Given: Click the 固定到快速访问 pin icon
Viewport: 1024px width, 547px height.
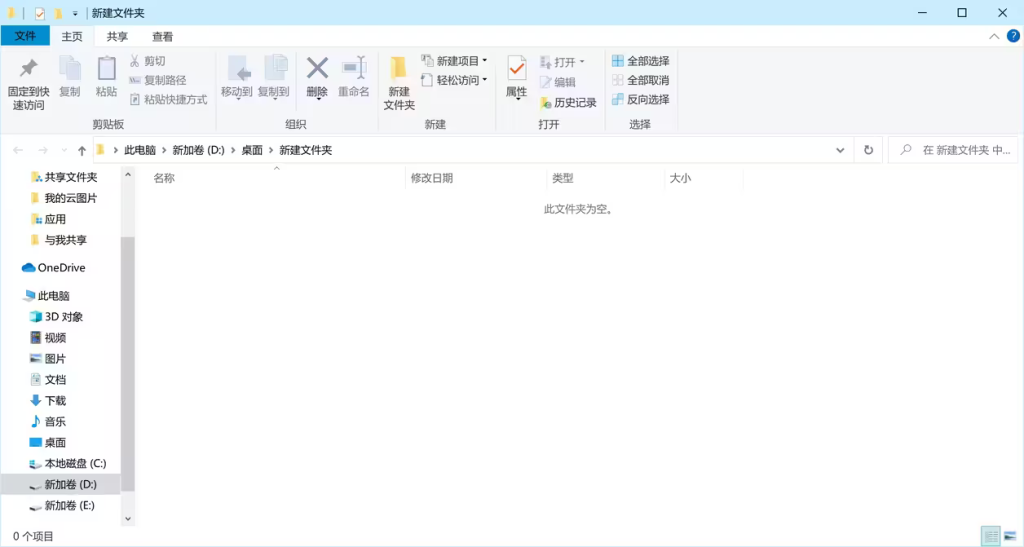Looking at the screenshot, I should click(29, 68).
